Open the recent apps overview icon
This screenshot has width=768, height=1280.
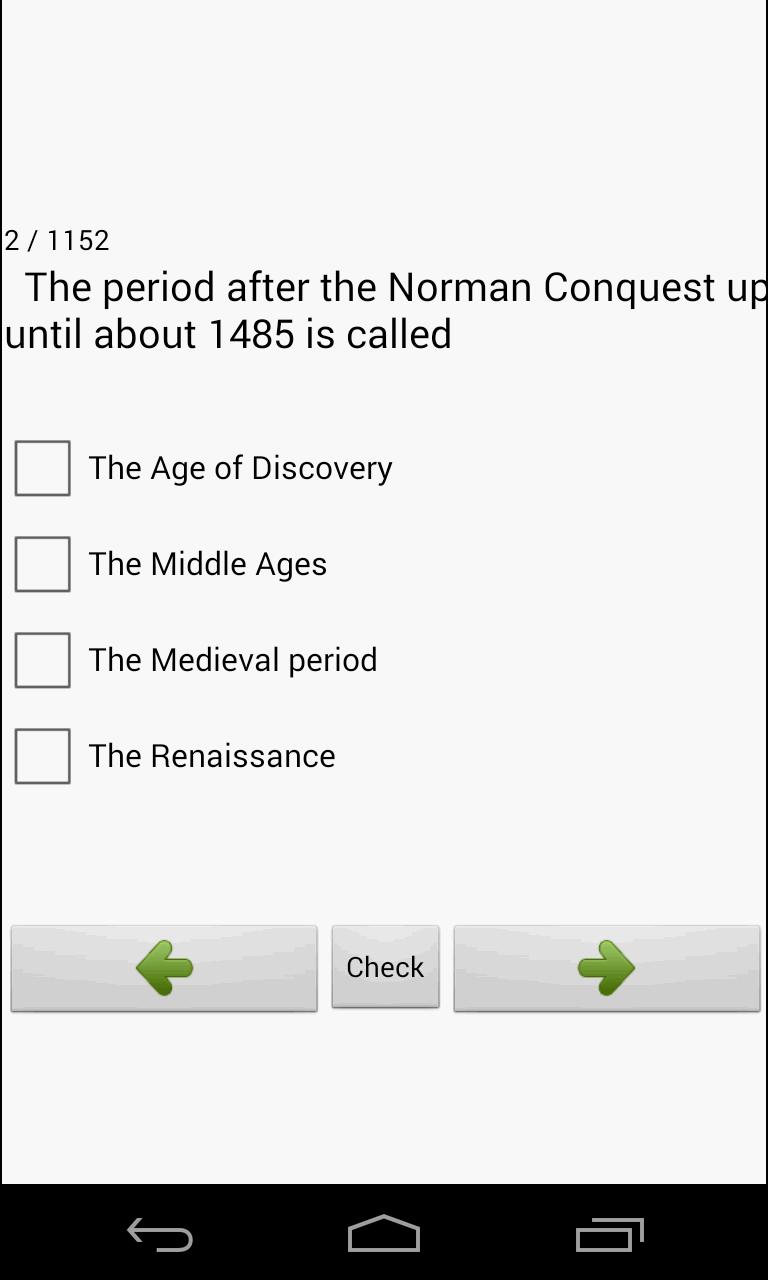[609, 1234]
